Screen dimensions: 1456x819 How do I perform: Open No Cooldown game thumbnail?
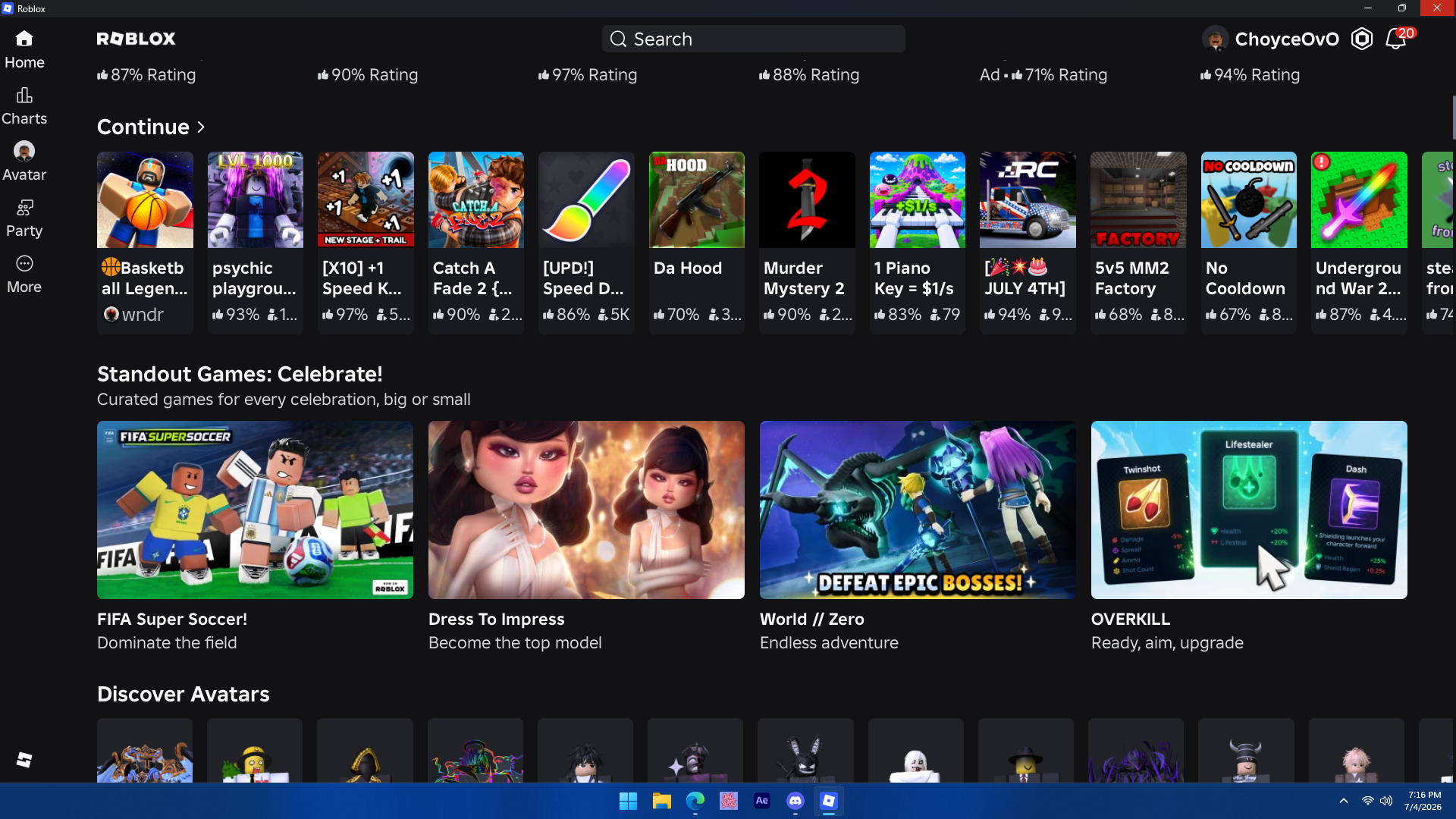(x=1249, y=199)
